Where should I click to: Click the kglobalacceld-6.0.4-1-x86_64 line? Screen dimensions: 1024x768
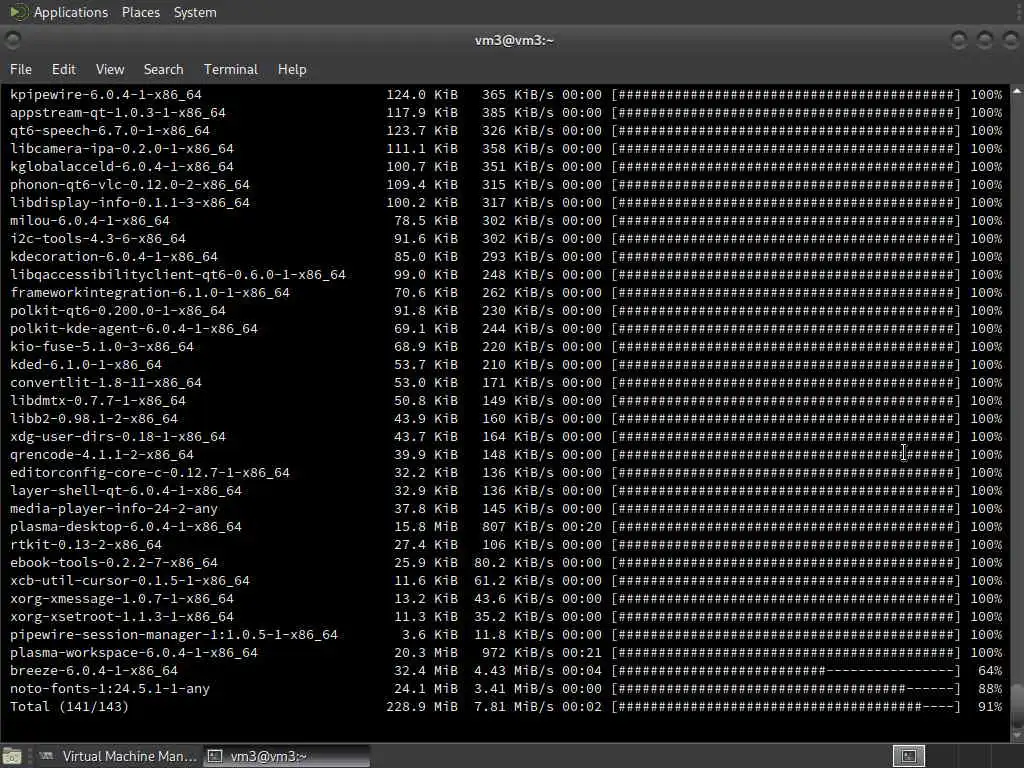tap(506, 167)
